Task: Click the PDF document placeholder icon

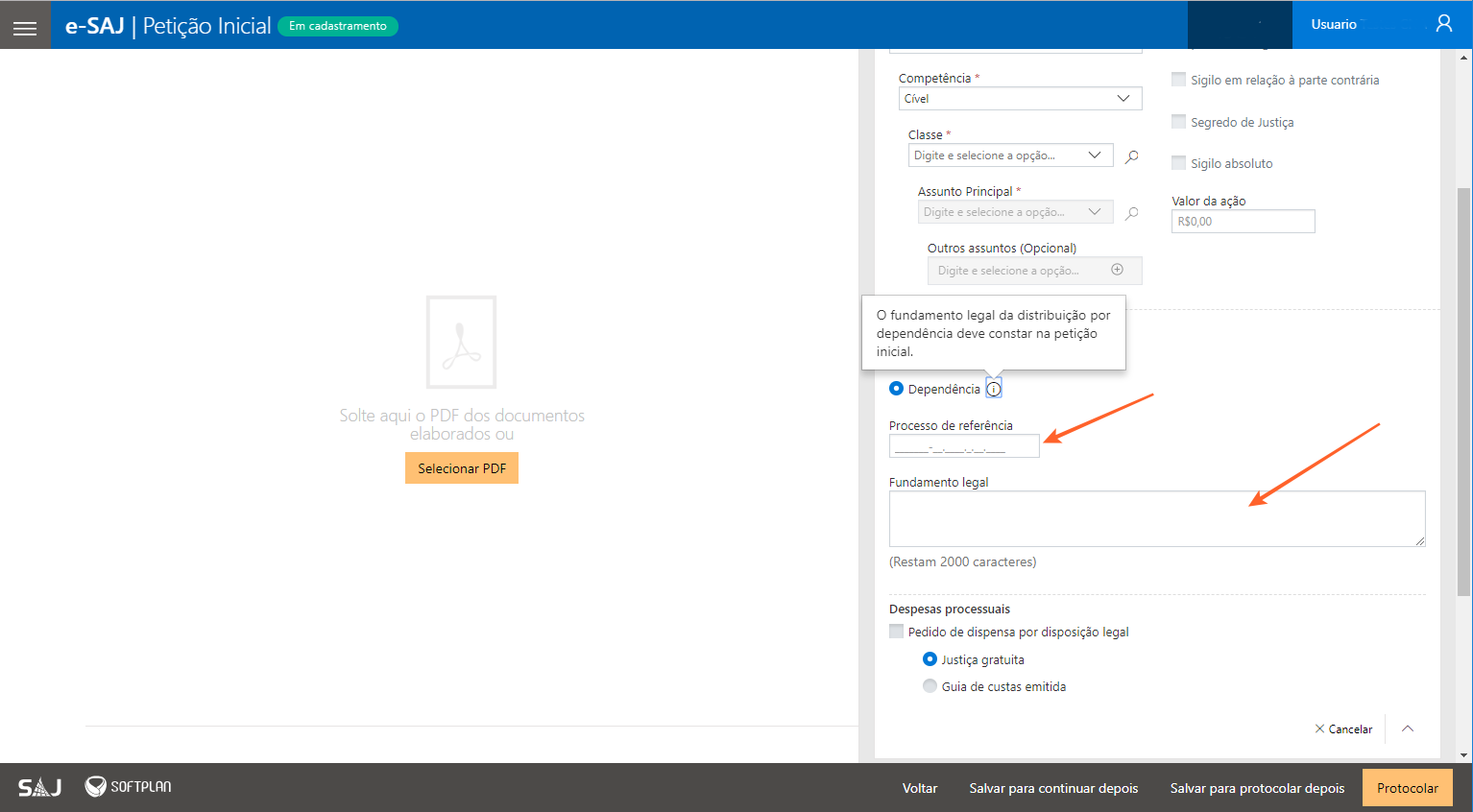Action: click(x=461, y=342)
